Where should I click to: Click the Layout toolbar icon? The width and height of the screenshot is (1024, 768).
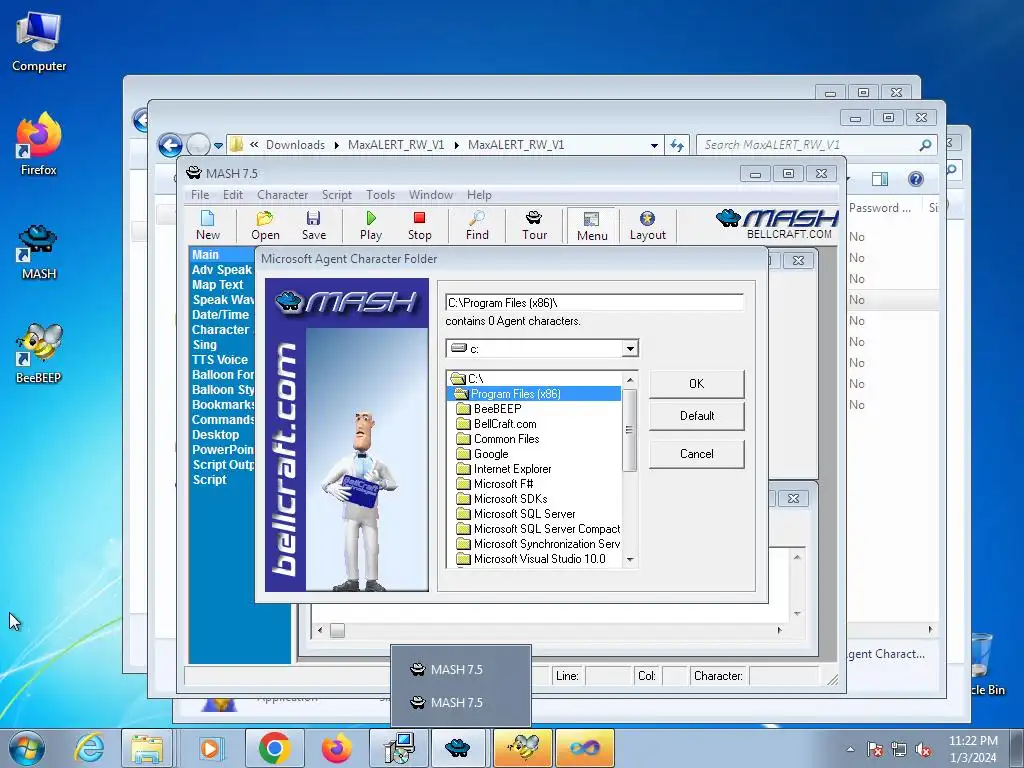click(x=647, y=225)
